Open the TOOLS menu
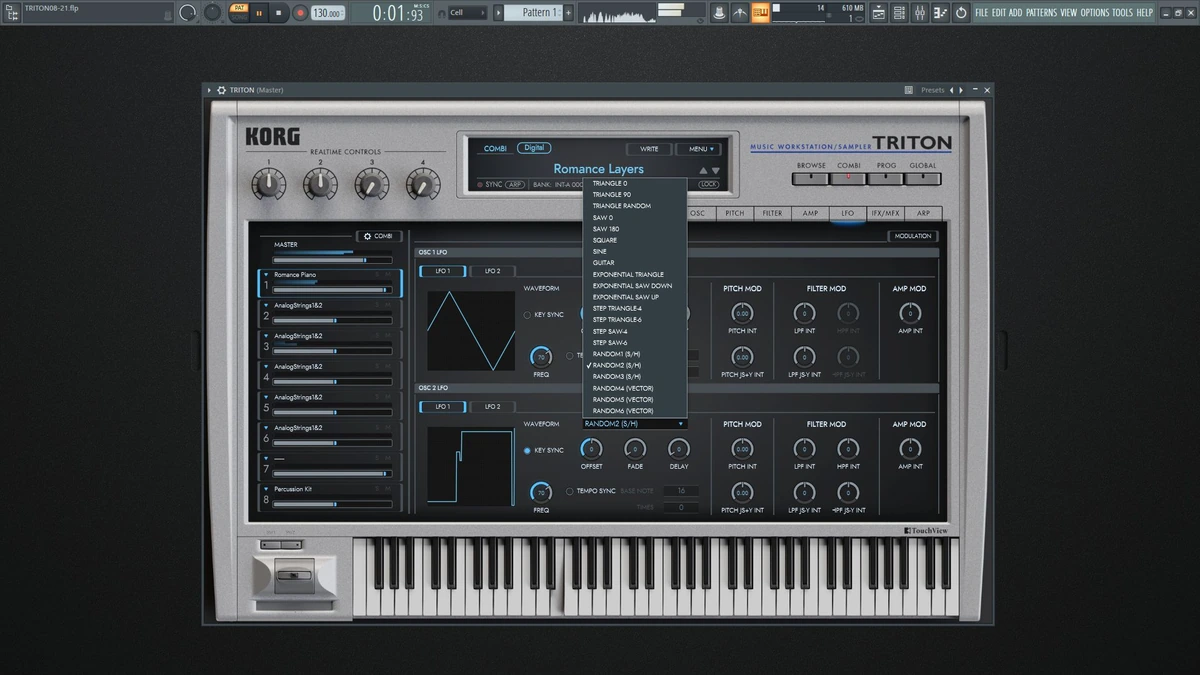Screen dimensions: 1200x675 point(1123,13)
